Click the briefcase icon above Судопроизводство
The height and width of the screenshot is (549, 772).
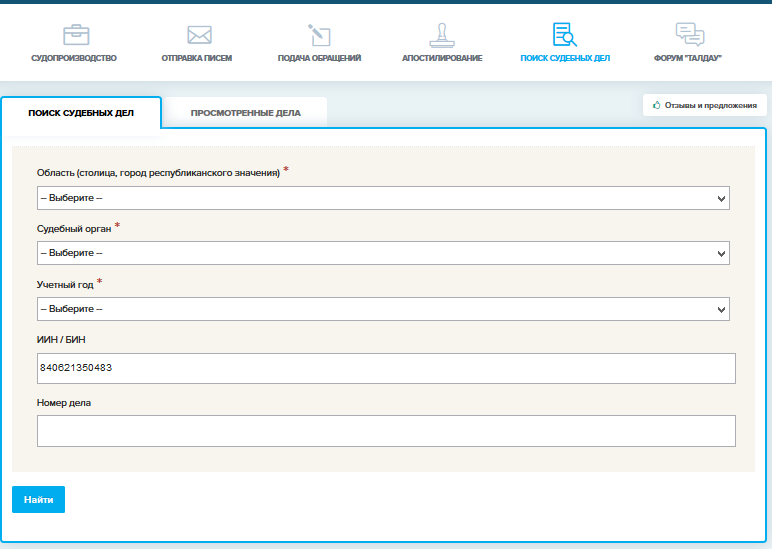click(x=76, y=35)
